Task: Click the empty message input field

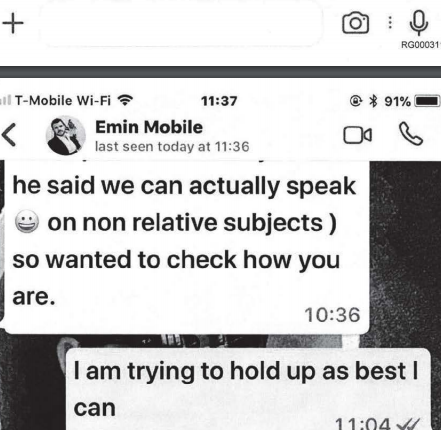Action: 180,24
